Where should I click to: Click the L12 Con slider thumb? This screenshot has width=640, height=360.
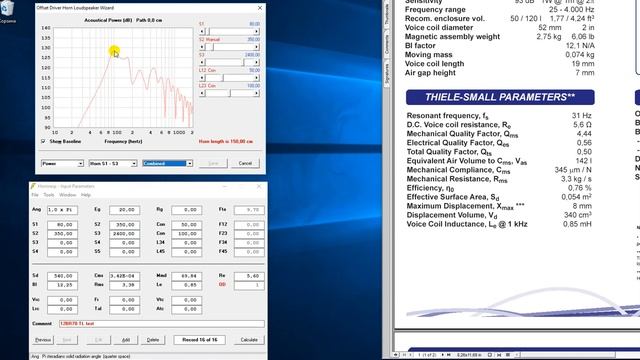(222, 78)
